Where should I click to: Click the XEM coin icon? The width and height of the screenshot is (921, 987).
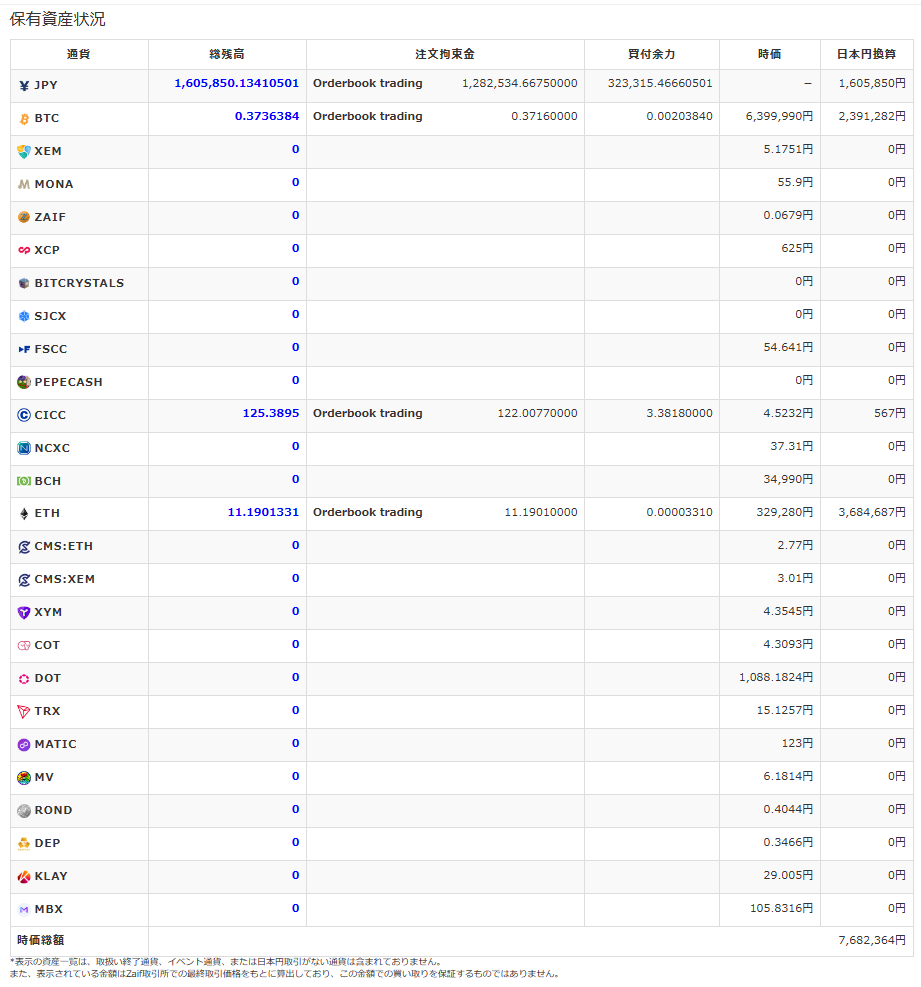coord(24,152)
